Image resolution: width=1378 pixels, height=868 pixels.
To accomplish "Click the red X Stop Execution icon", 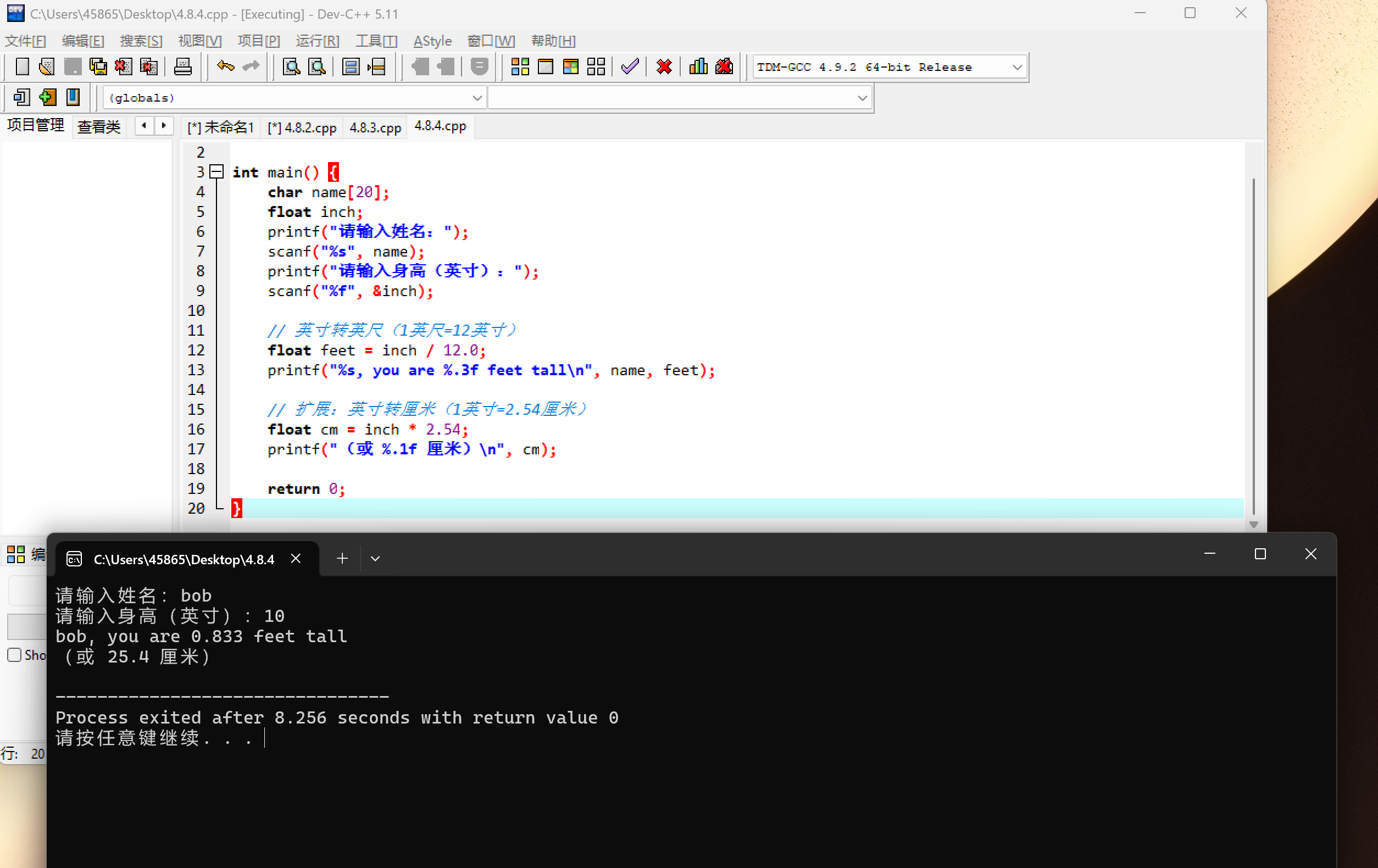I will point(664,67).
